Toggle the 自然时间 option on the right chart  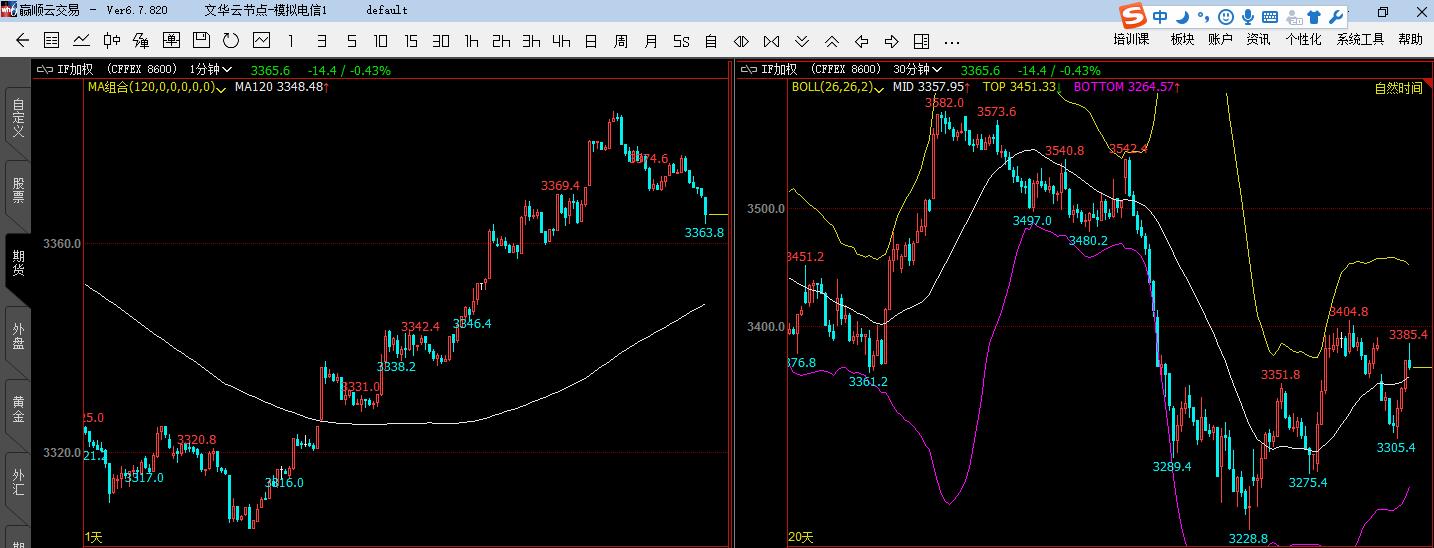(1398, 88)
